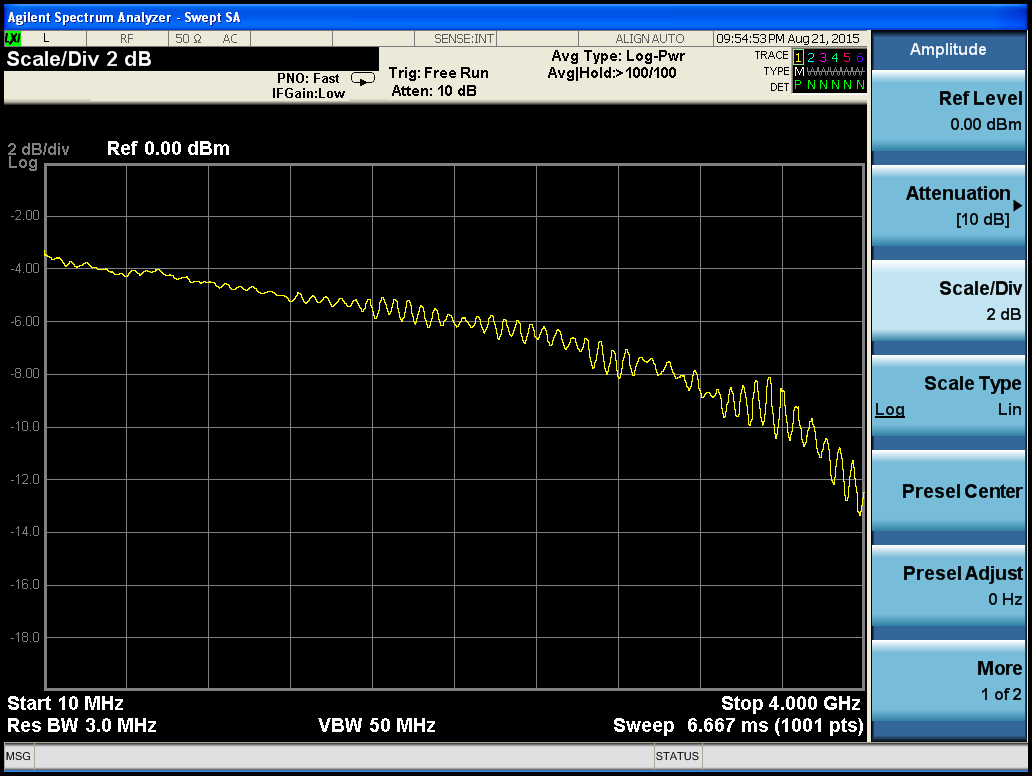
Task: Click the green LXI status icon
Action: tap(13, 38)
